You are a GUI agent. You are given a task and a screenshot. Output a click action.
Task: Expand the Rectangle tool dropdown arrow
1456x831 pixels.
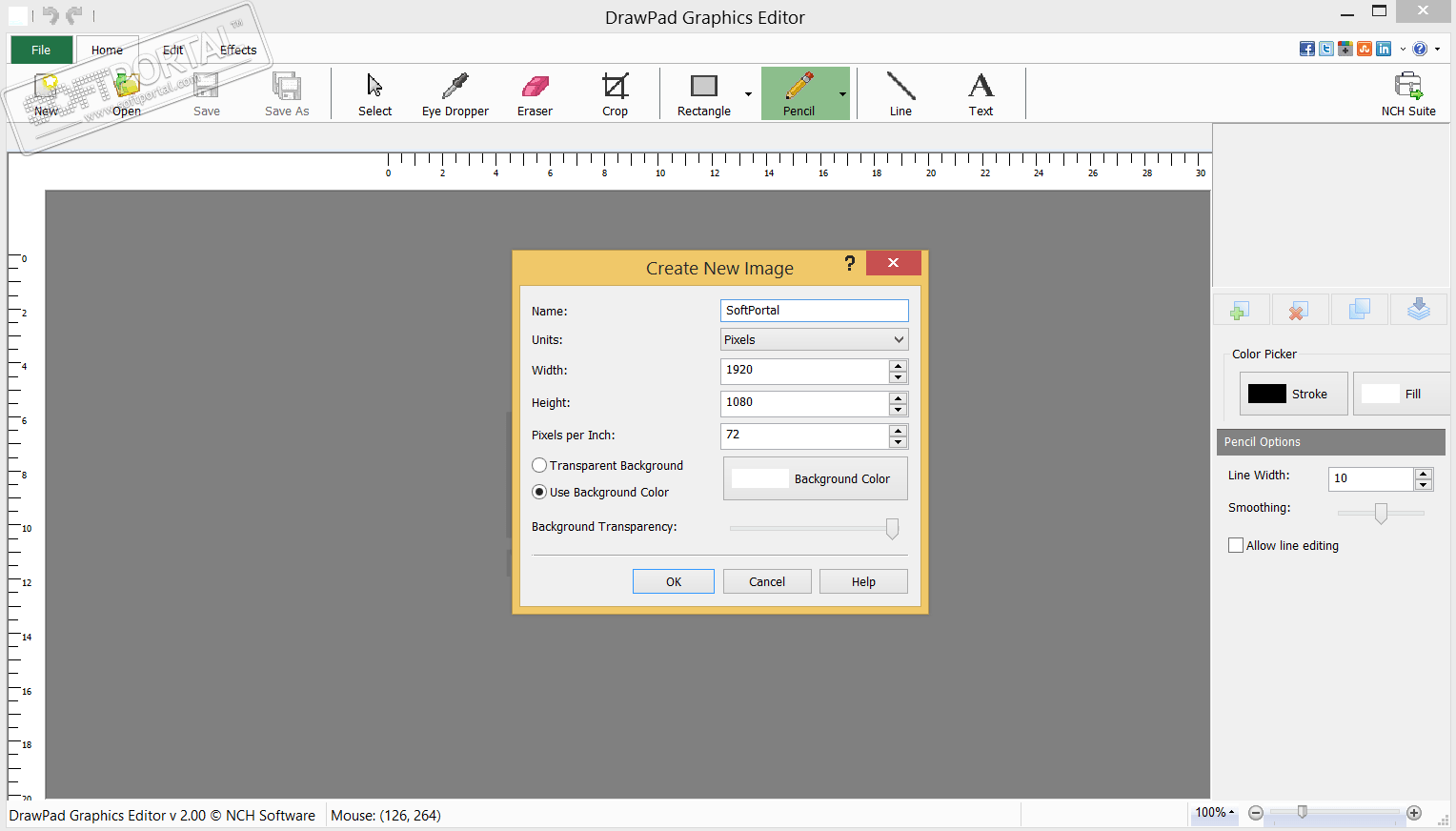(x=748, y=94)
